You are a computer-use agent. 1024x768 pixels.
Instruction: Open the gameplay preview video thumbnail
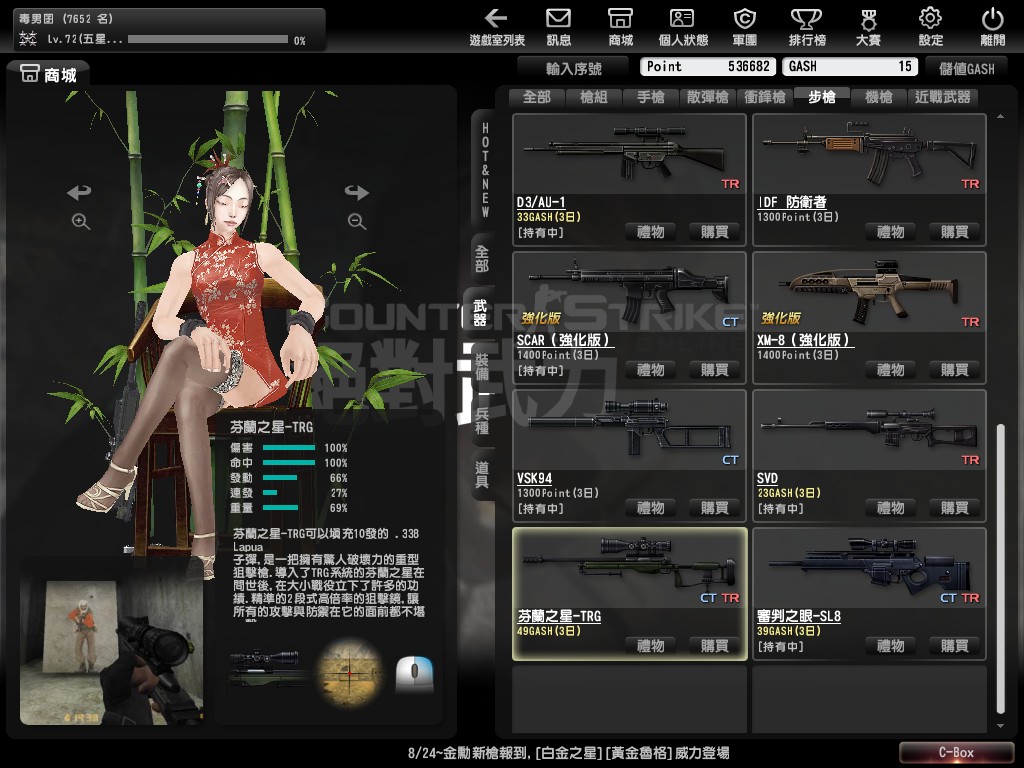[112, 652]
